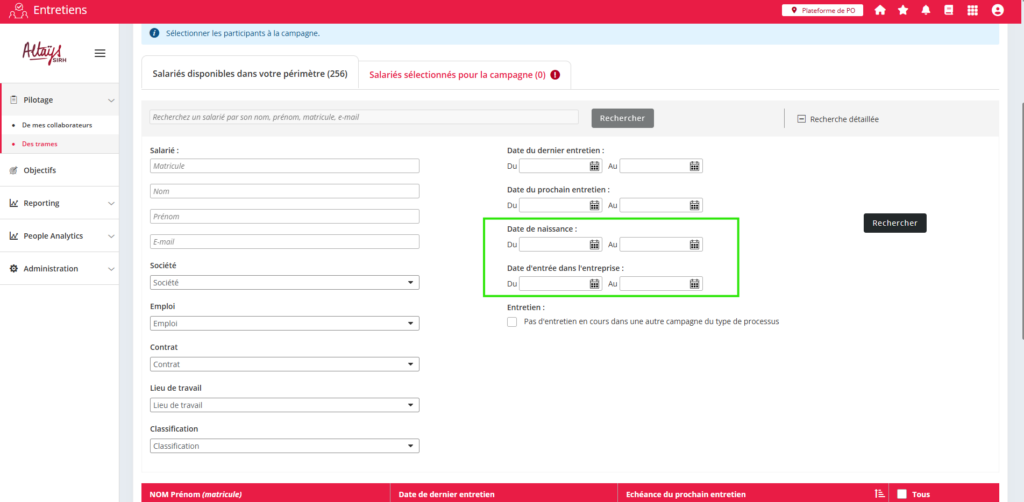Open the applications grid icon
1024x502 pixels.
click(973, 10)
